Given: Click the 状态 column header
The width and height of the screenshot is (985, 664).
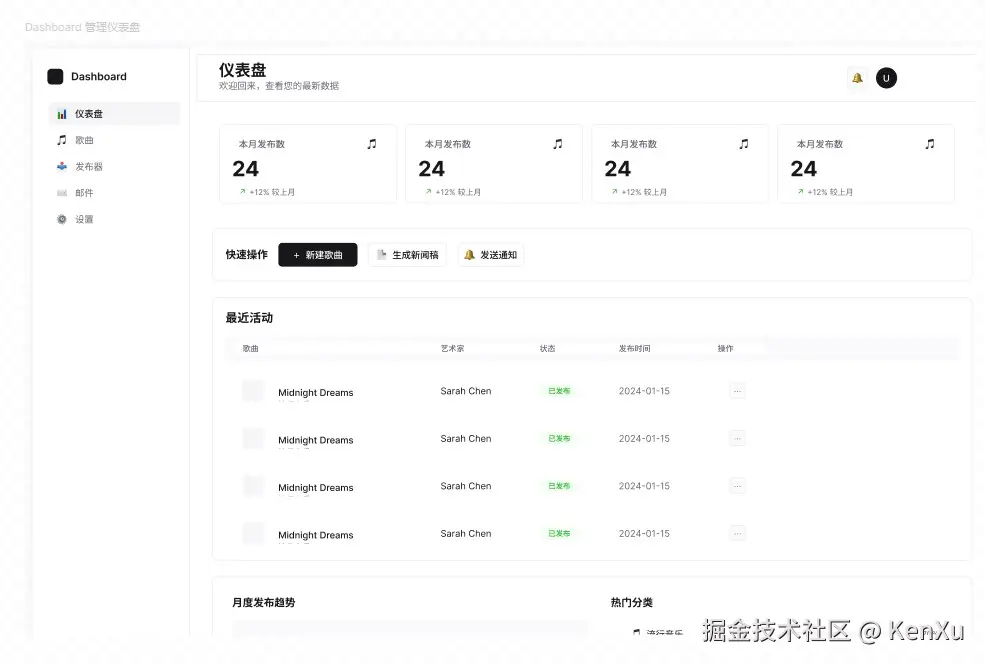Looking at the screenshot, I should [547, 348].
